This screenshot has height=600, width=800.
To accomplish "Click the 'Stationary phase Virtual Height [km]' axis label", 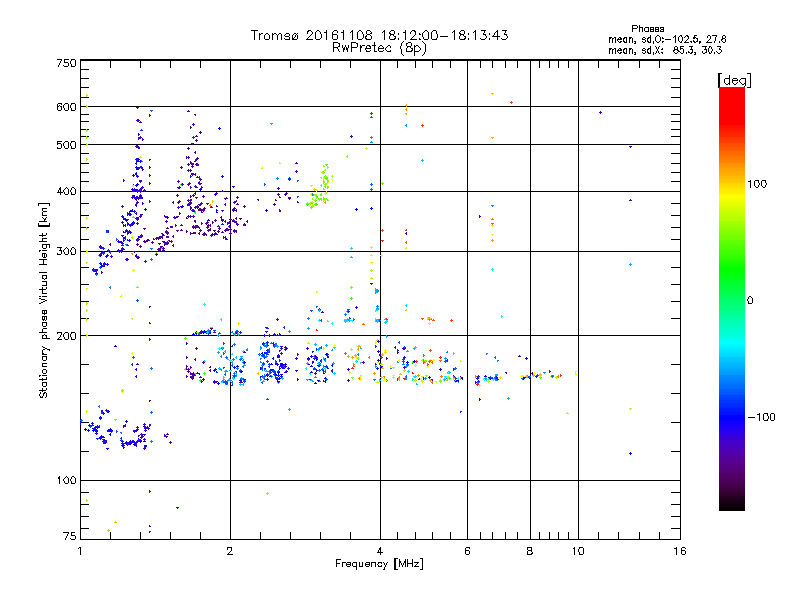I will pos(44,301).
